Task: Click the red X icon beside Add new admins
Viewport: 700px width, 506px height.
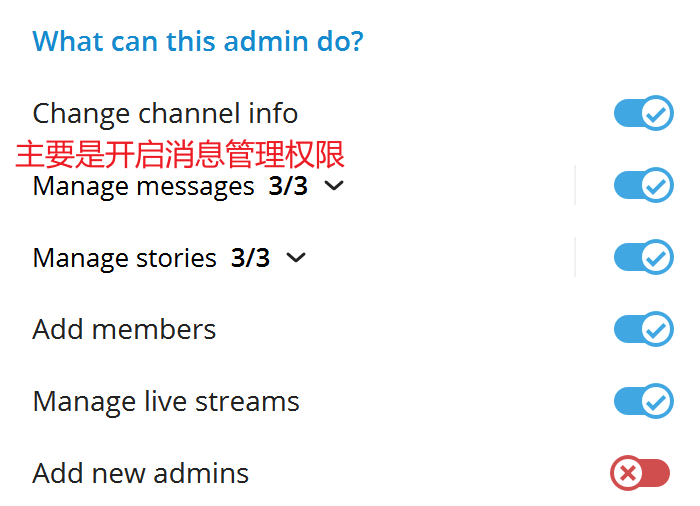Action: [x=627, y=473]
